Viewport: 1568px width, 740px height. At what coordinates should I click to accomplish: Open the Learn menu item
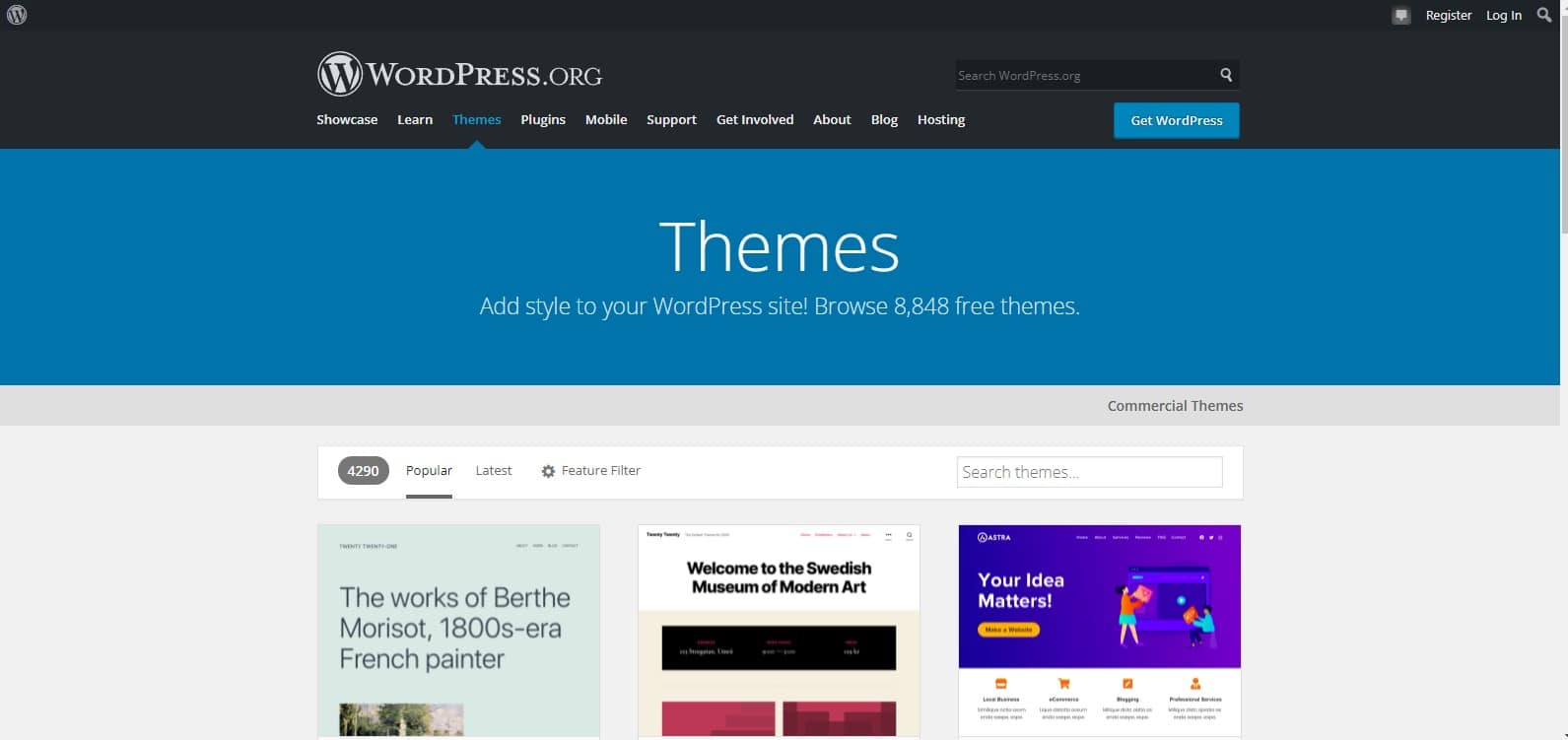point(415,119)
